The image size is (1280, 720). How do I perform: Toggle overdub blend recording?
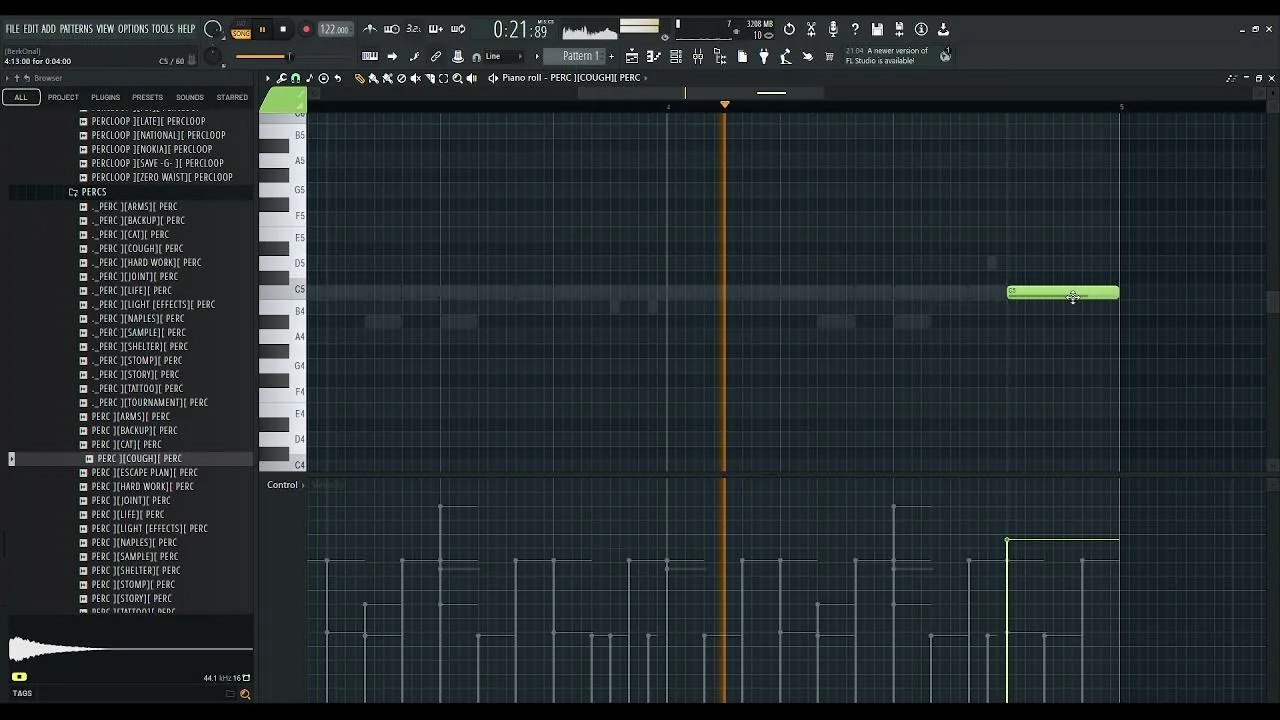[435, 29]
